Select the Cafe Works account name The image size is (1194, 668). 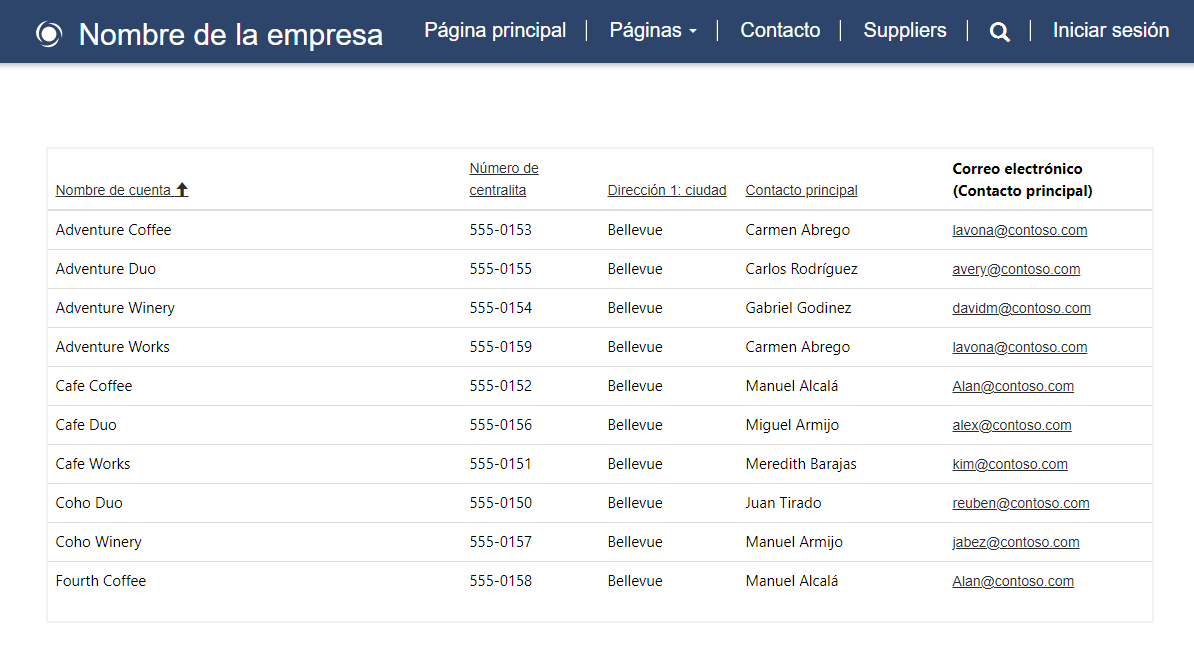coord(93,464)
